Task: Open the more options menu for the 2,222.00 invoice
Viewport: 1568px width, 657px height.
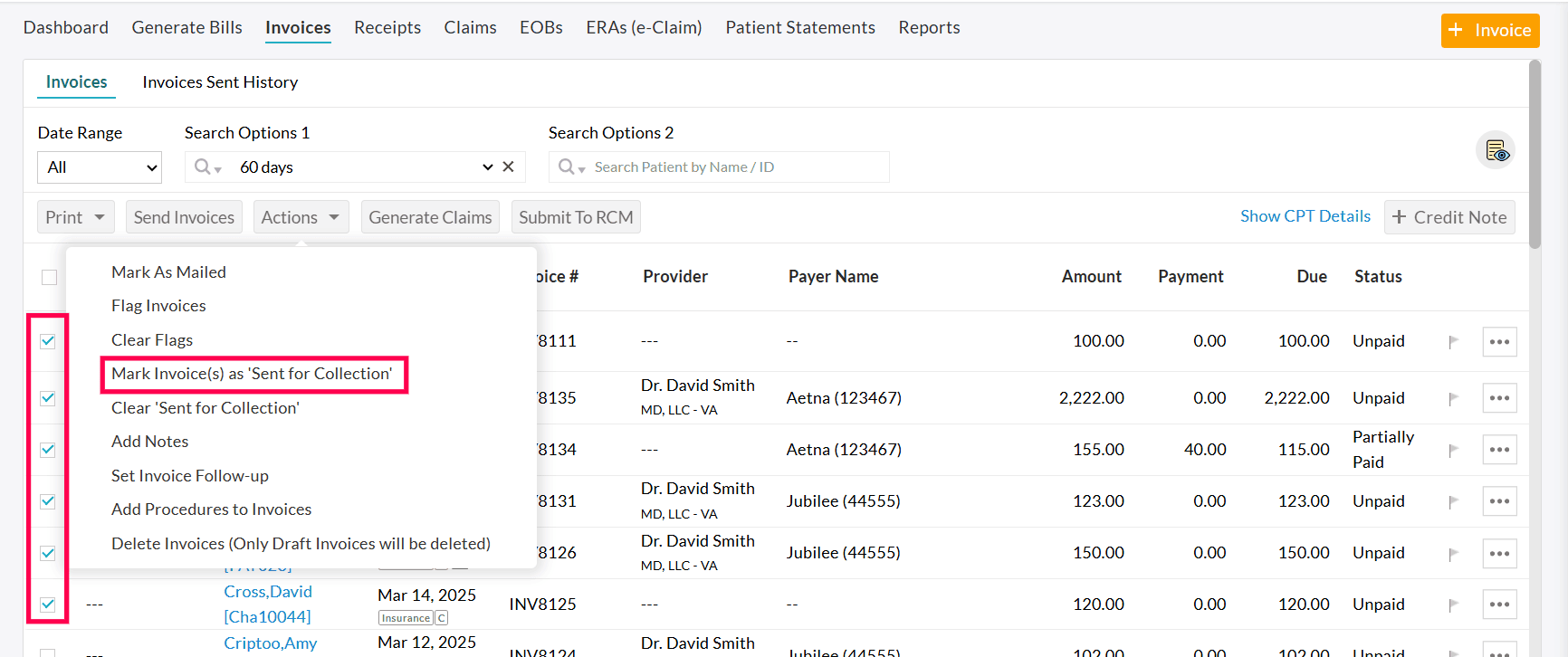Action: point(1499,398)
